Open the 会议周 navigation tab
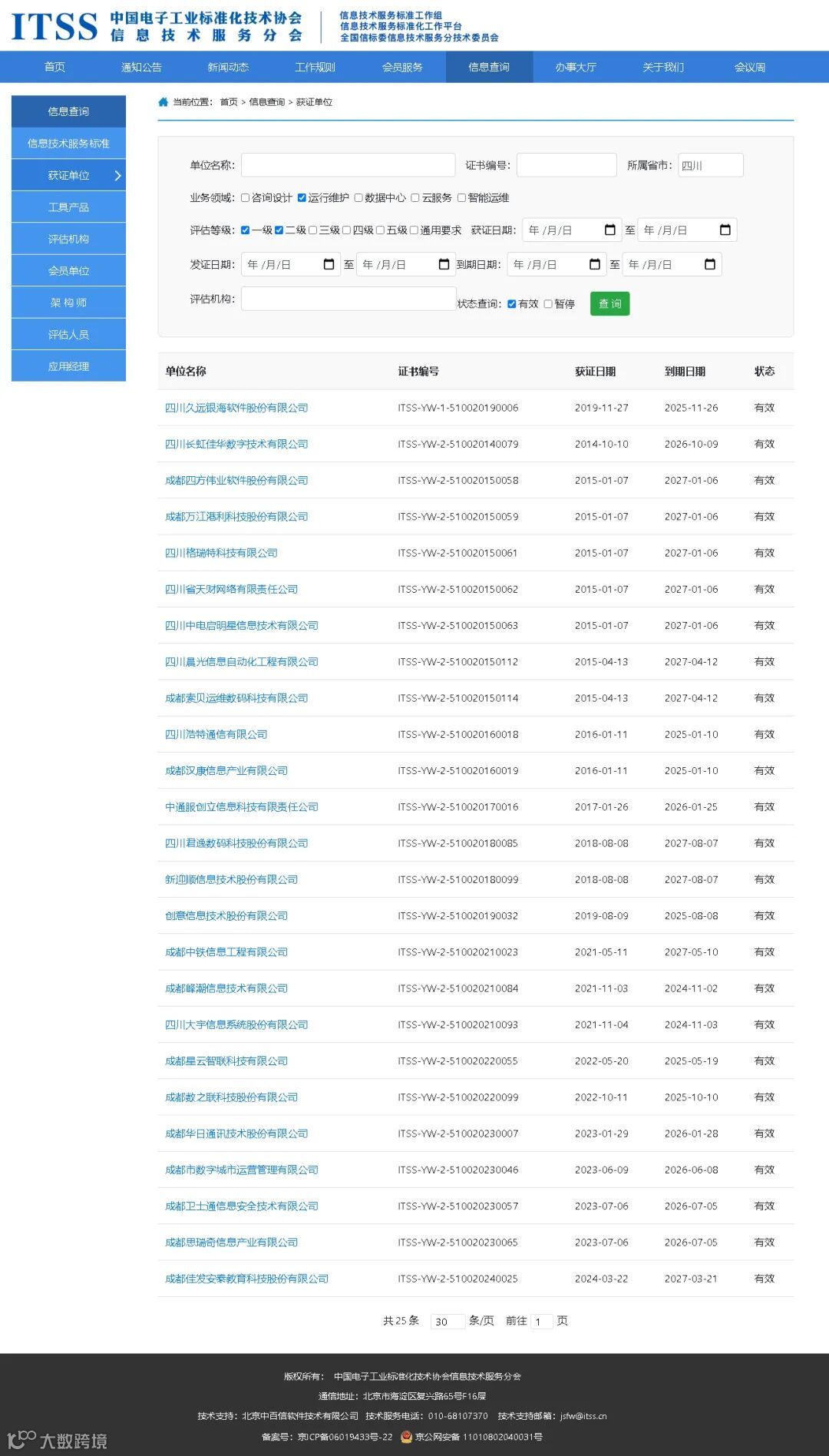The width and height of the screenshot is (829, 1456). 750,67
